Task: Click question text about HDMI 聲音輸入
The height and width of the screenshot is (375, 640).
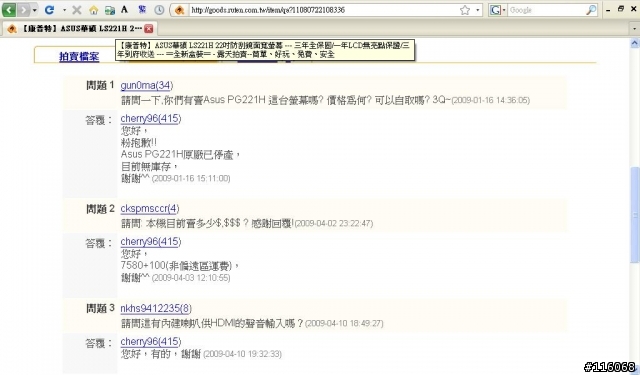Action: pyautogui.click(x=212, y=324)
